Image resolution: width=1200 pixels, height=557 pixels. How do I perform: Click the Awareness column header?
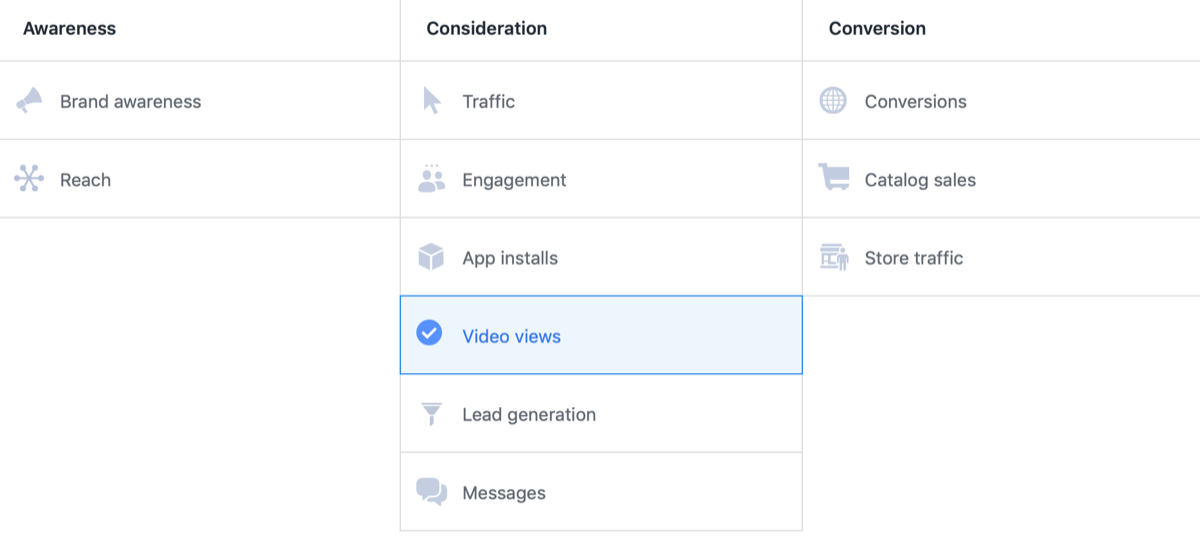(69, 29)
